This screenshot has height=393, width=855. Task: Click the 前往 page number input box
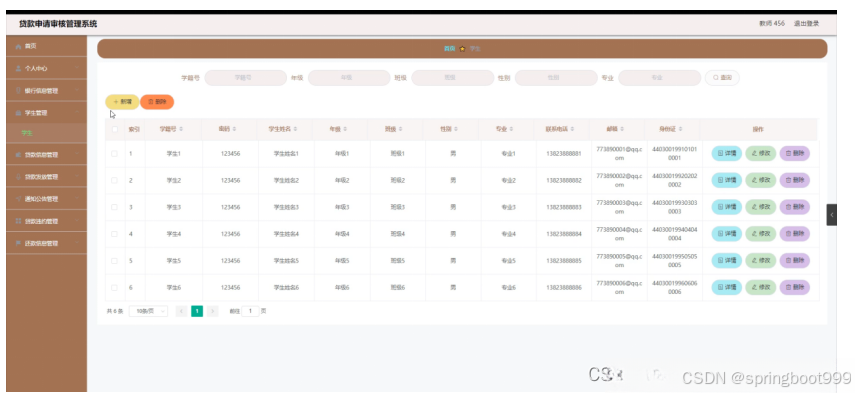[x=250, y=311]
